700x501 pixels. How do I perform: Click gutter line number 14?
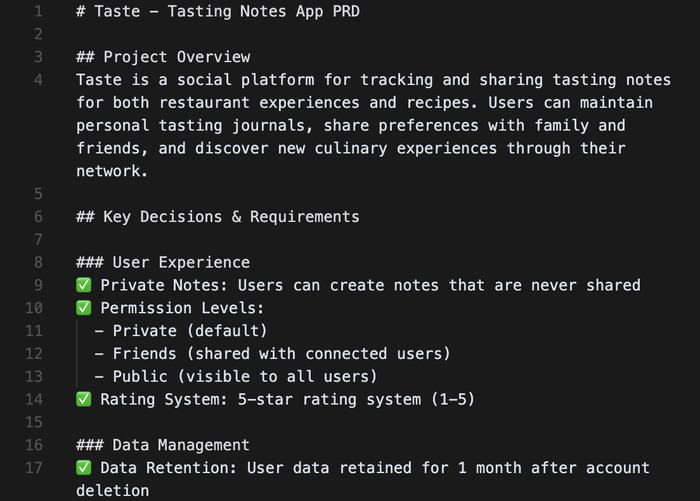(x=36, y=399)
